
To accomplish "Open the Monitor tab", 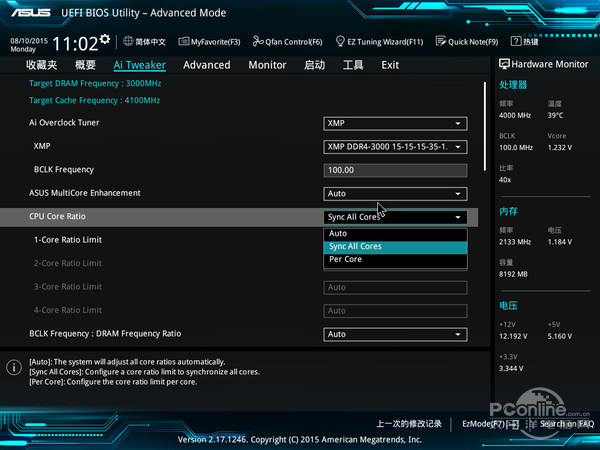I will coord(267,65).
